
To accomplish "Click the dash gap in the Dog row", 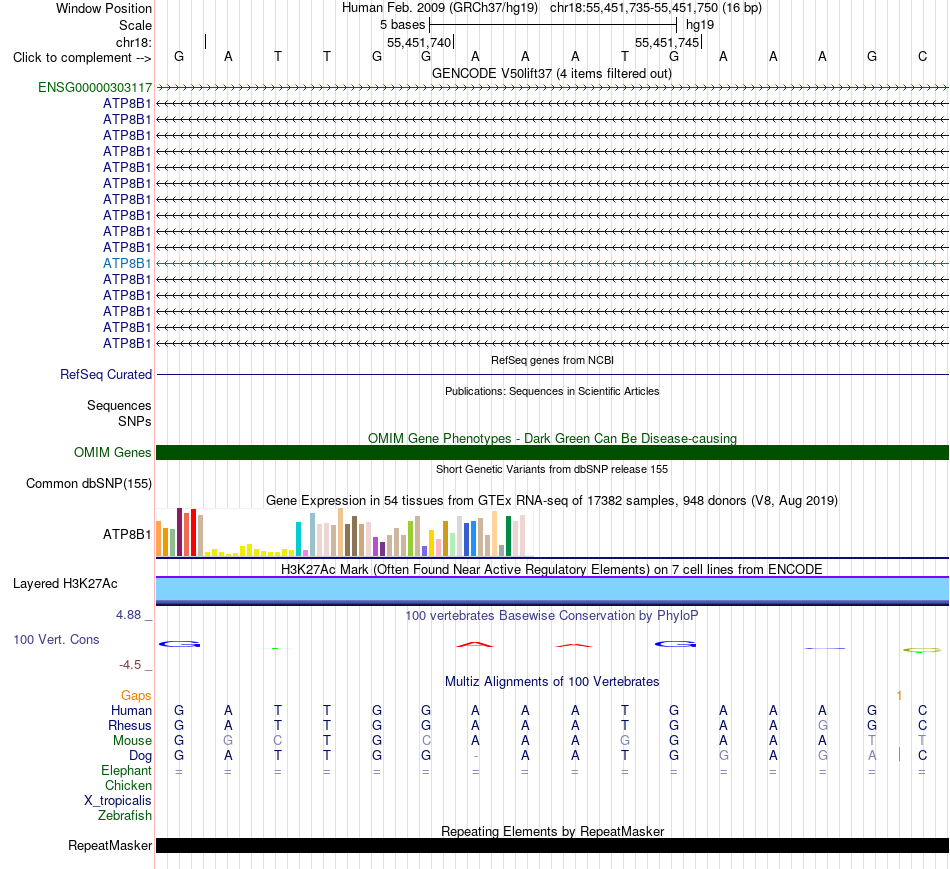I will (x=476, y=756).
